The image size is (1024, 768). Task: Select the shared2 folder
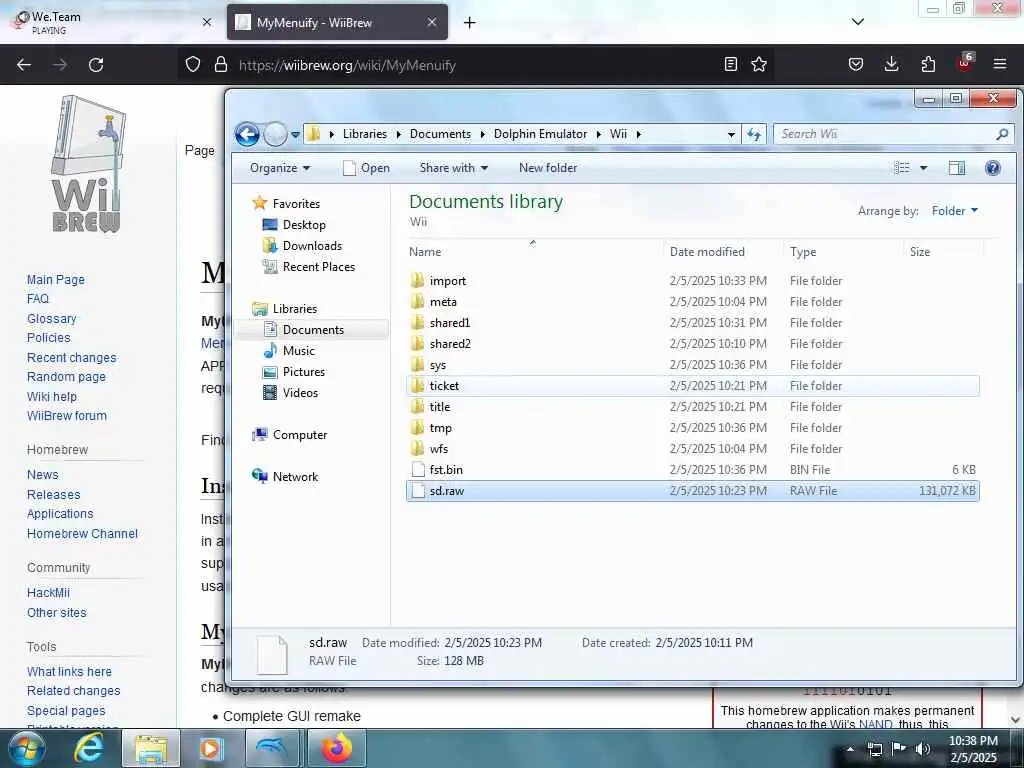point(692,344)
